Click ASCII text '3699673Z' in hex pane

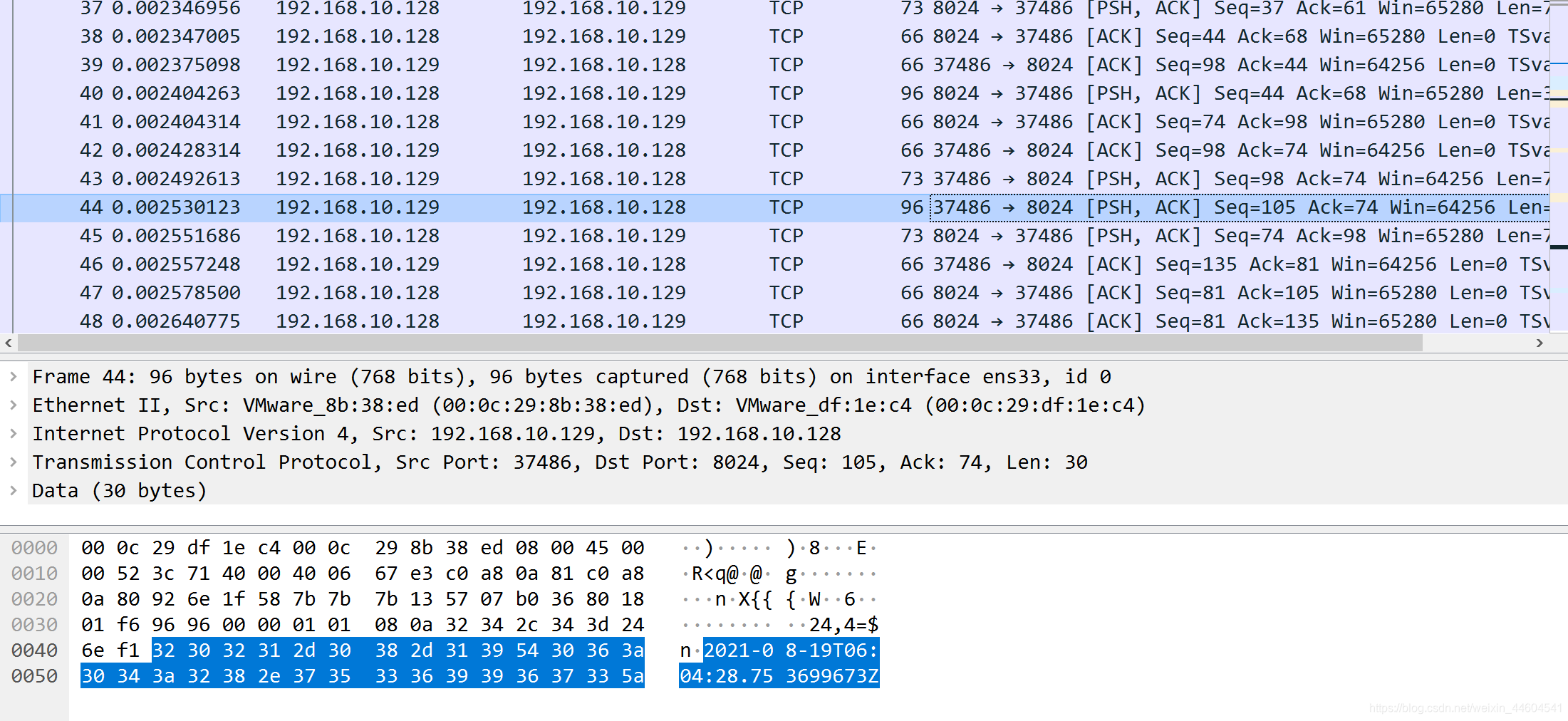[832, 676]
